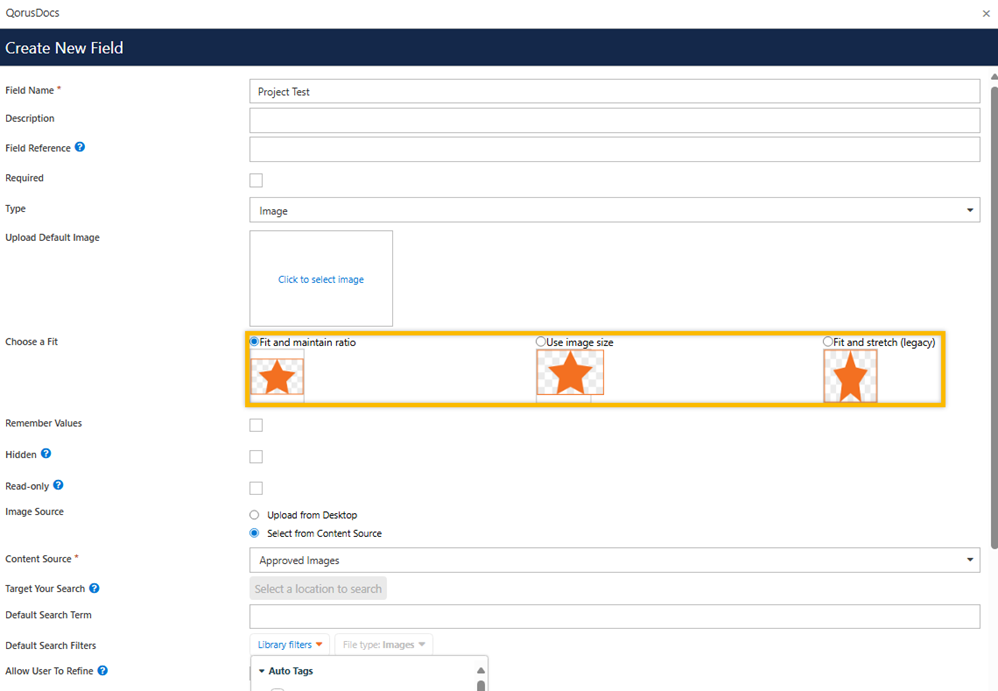Open the Library filters dropdown

[290, 645]
